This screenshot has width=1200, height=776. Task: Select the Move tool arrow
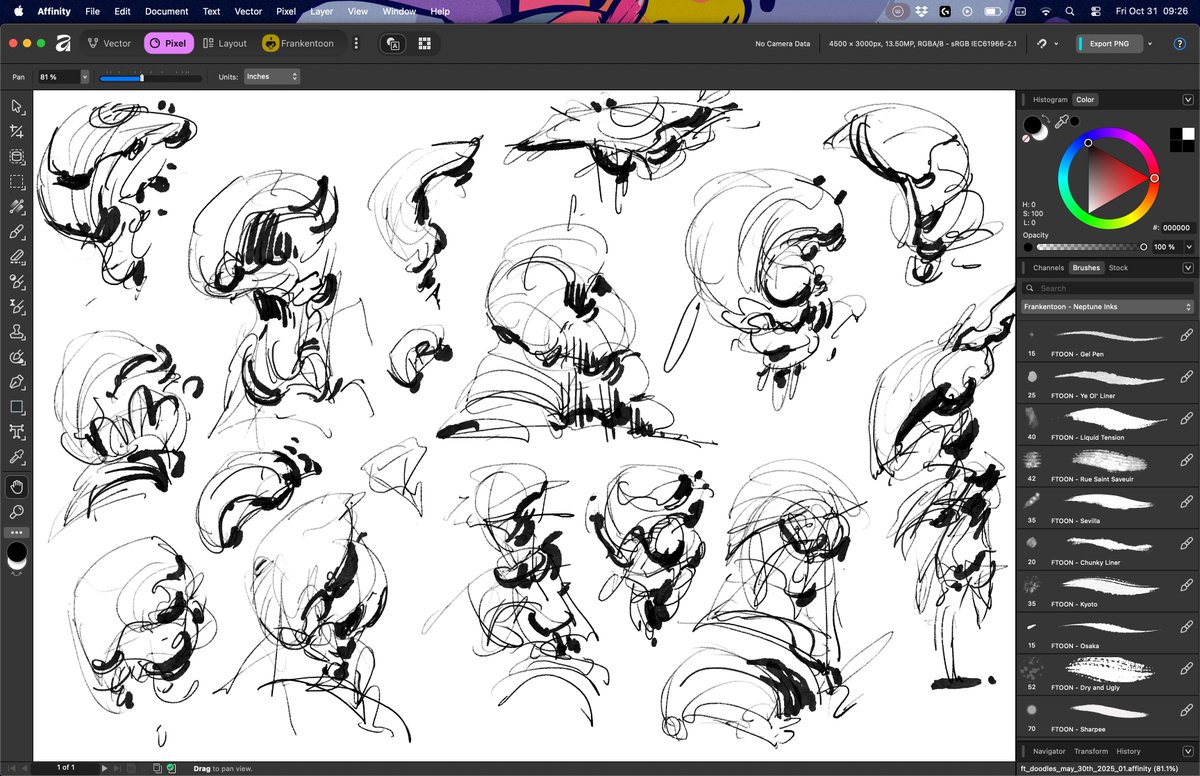[x=17, y=106]
